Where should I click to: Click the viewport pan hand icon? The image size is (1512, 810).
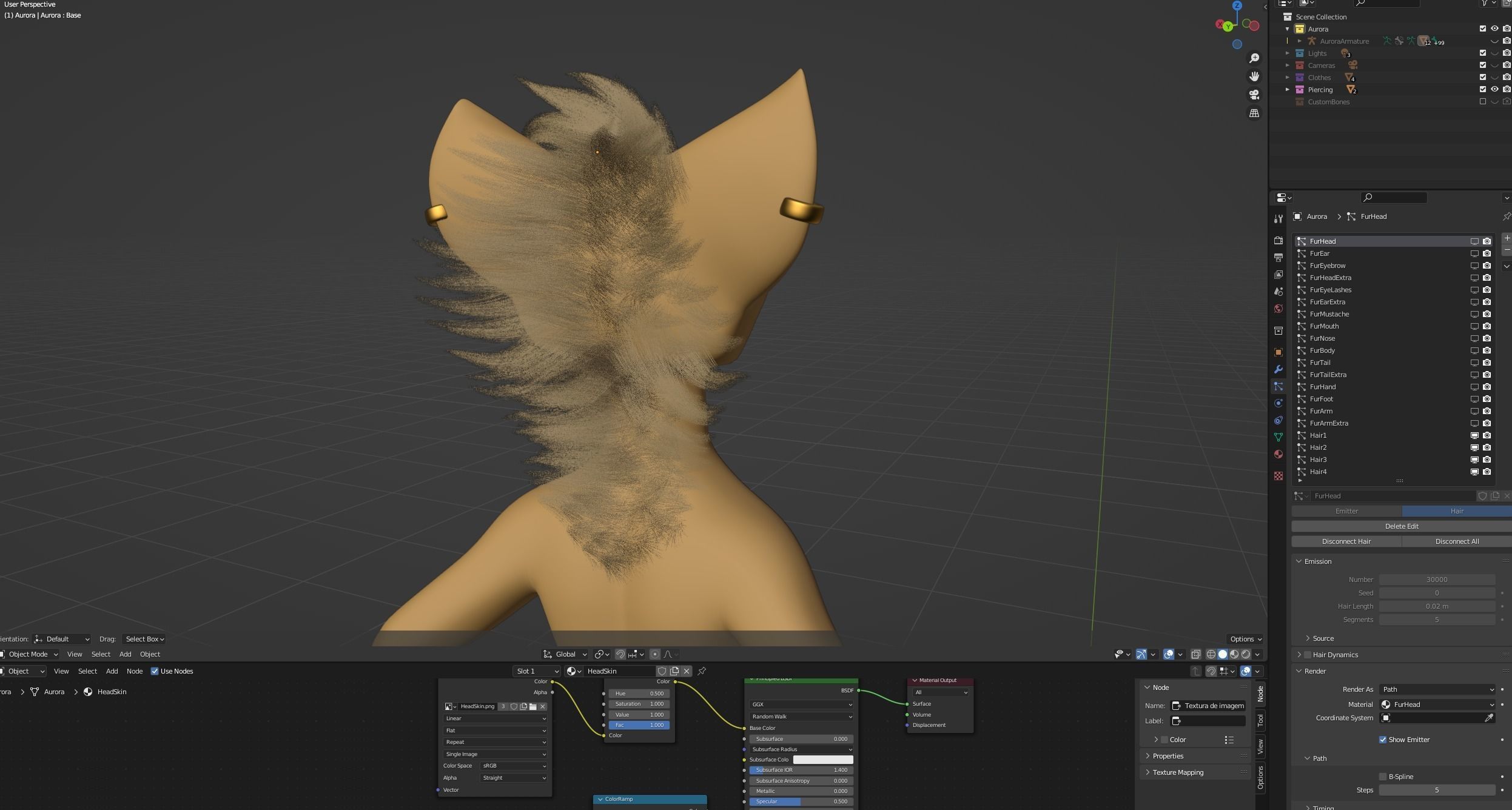tap(1254, 76)
